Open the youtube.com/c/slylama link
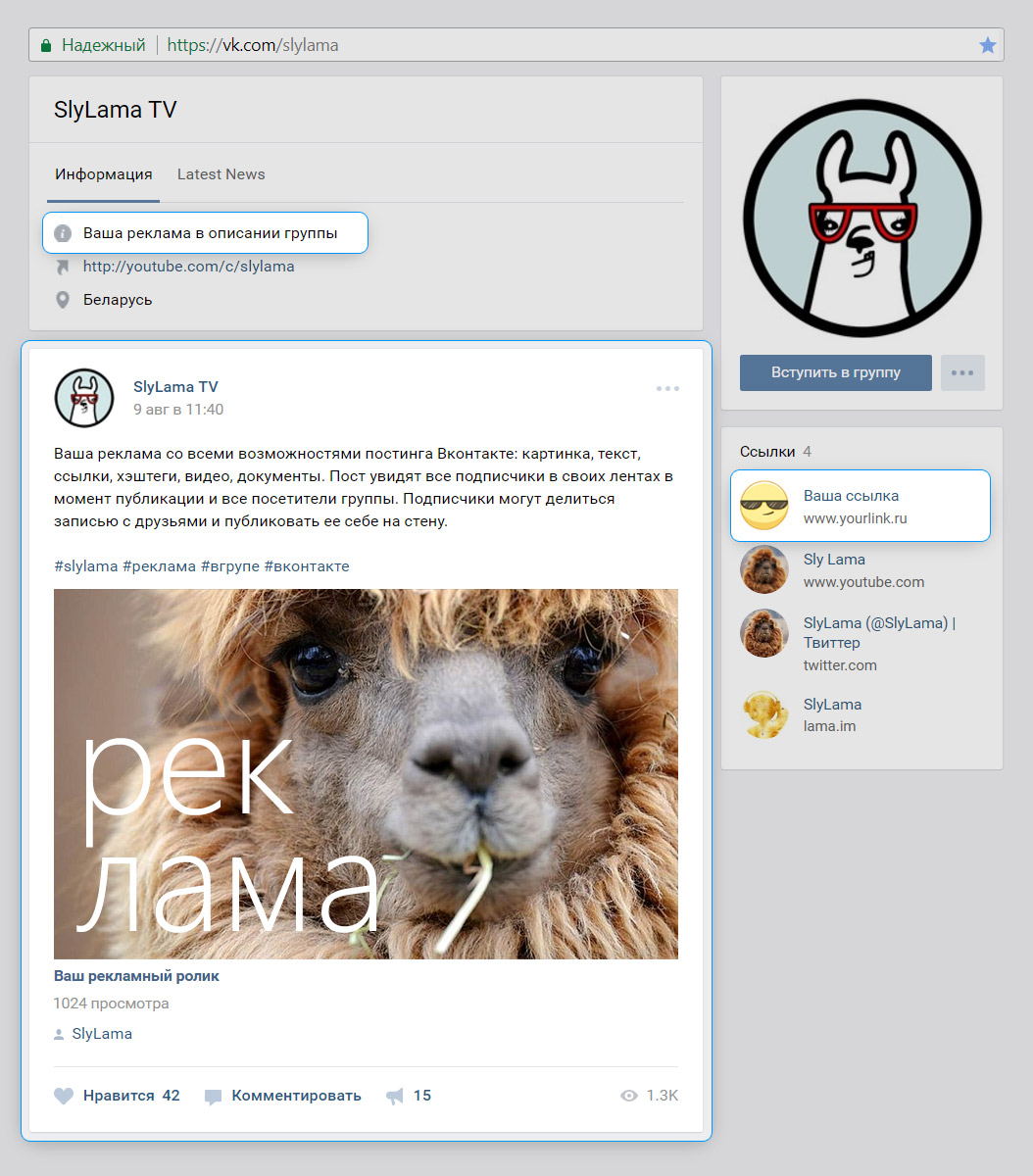The image size is (1033, 1176). click(x=188, y=267)
